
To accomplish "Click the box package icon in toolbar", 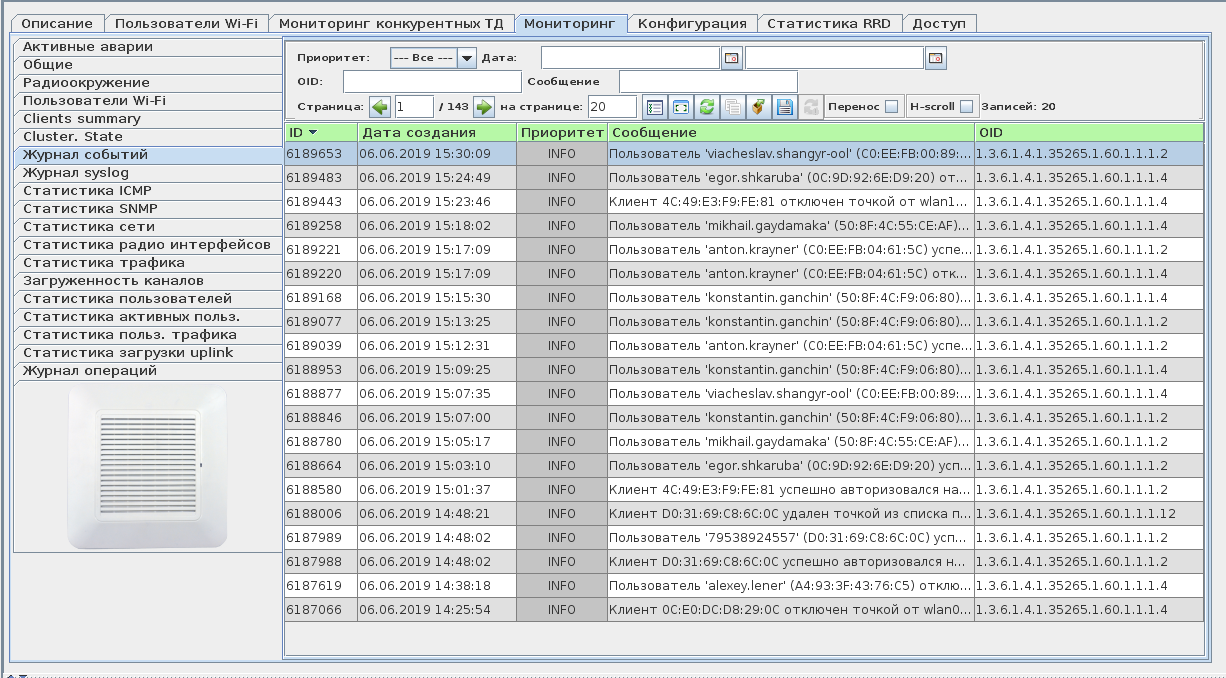I will [x=759, y=107].
